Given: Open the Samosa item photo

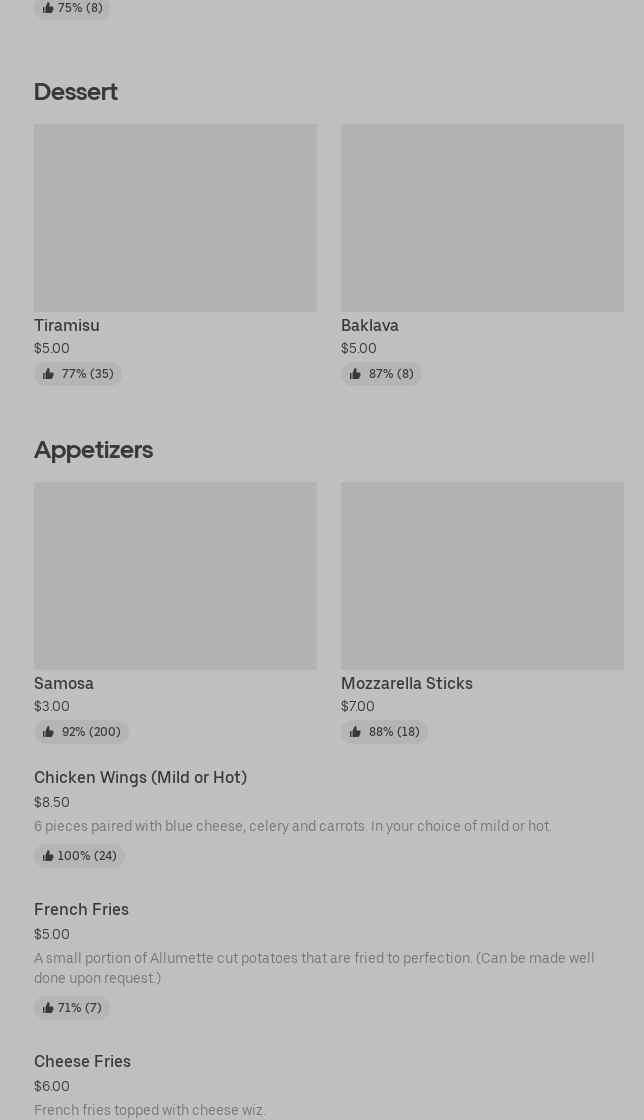Looking at the screenshot, I should (x=175, y=575).
